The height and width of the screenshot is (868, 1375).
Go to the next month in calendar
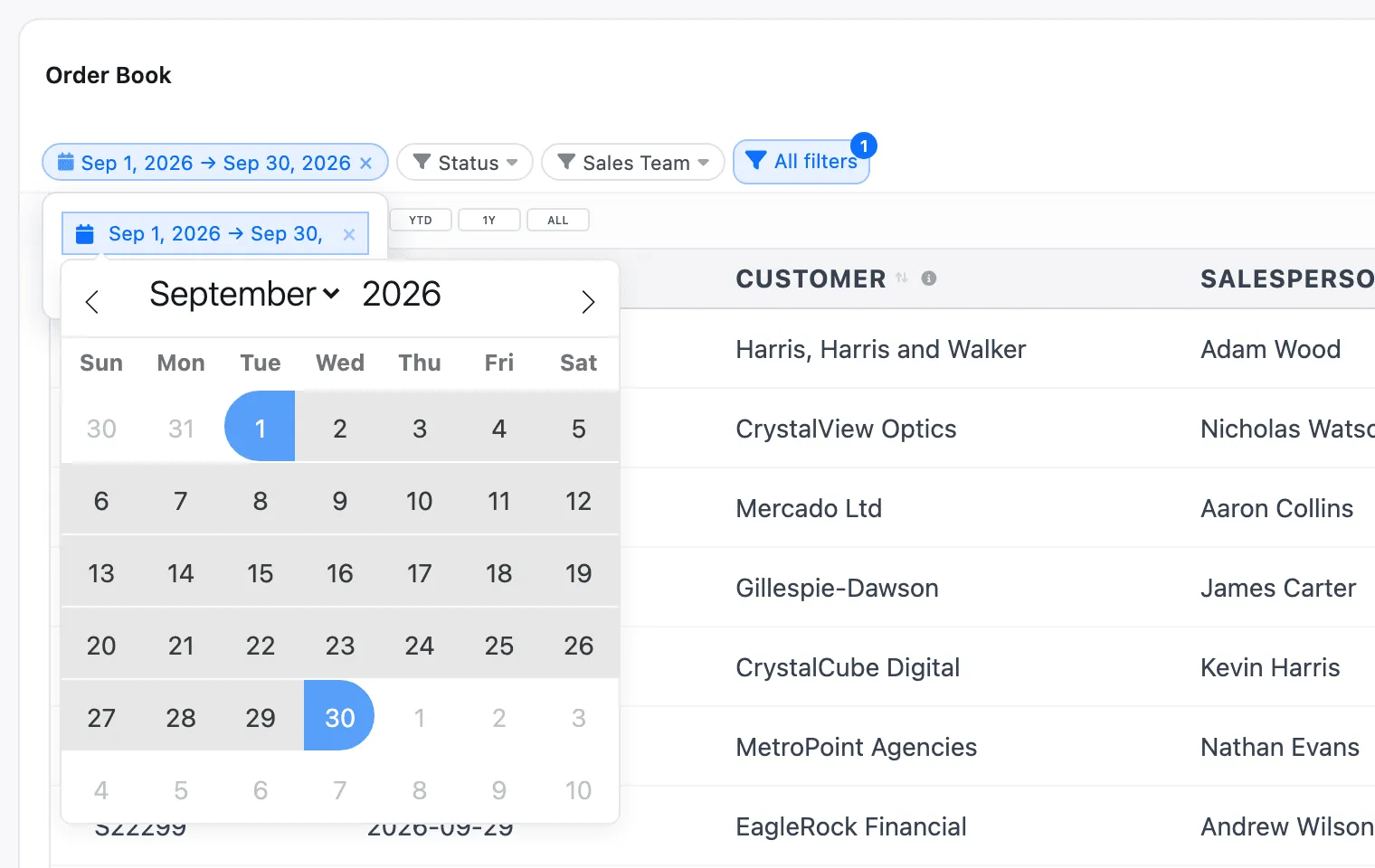click(588, 301)
